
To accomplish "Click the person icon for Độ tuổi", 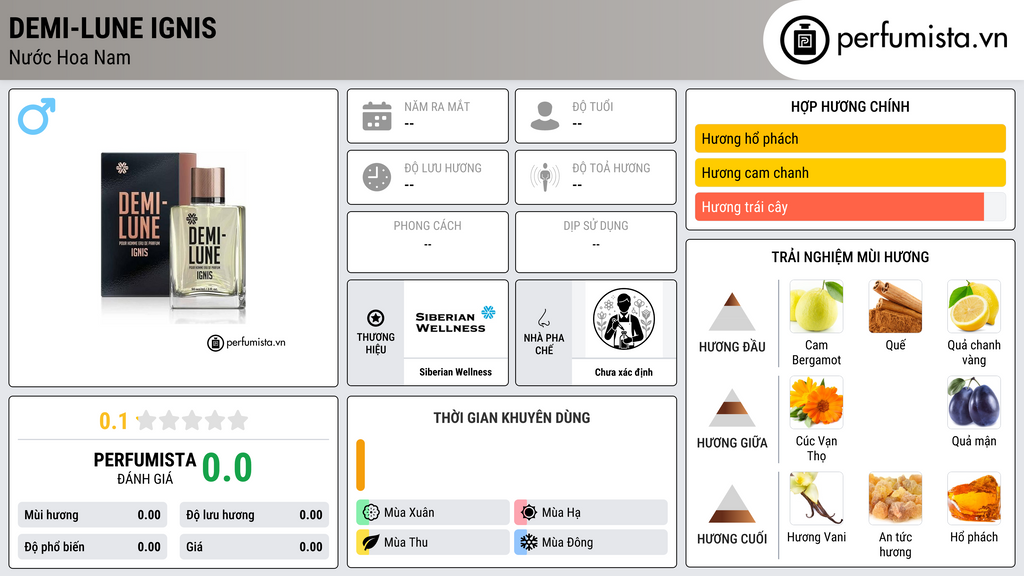I will pos(545,116).
